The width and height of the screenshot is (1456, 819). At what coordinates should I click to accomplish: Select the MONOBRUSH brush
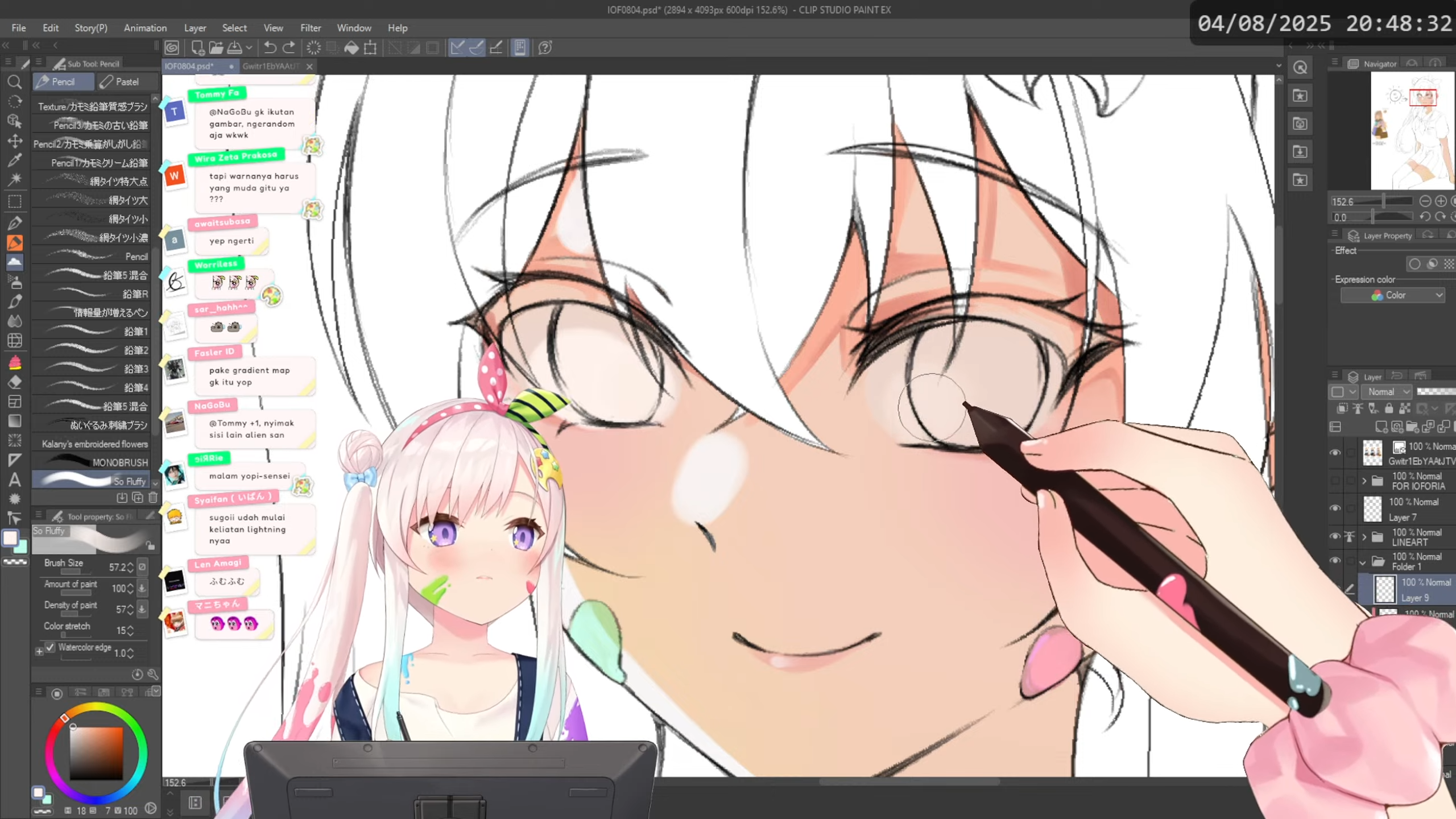(x=91, y=462)
